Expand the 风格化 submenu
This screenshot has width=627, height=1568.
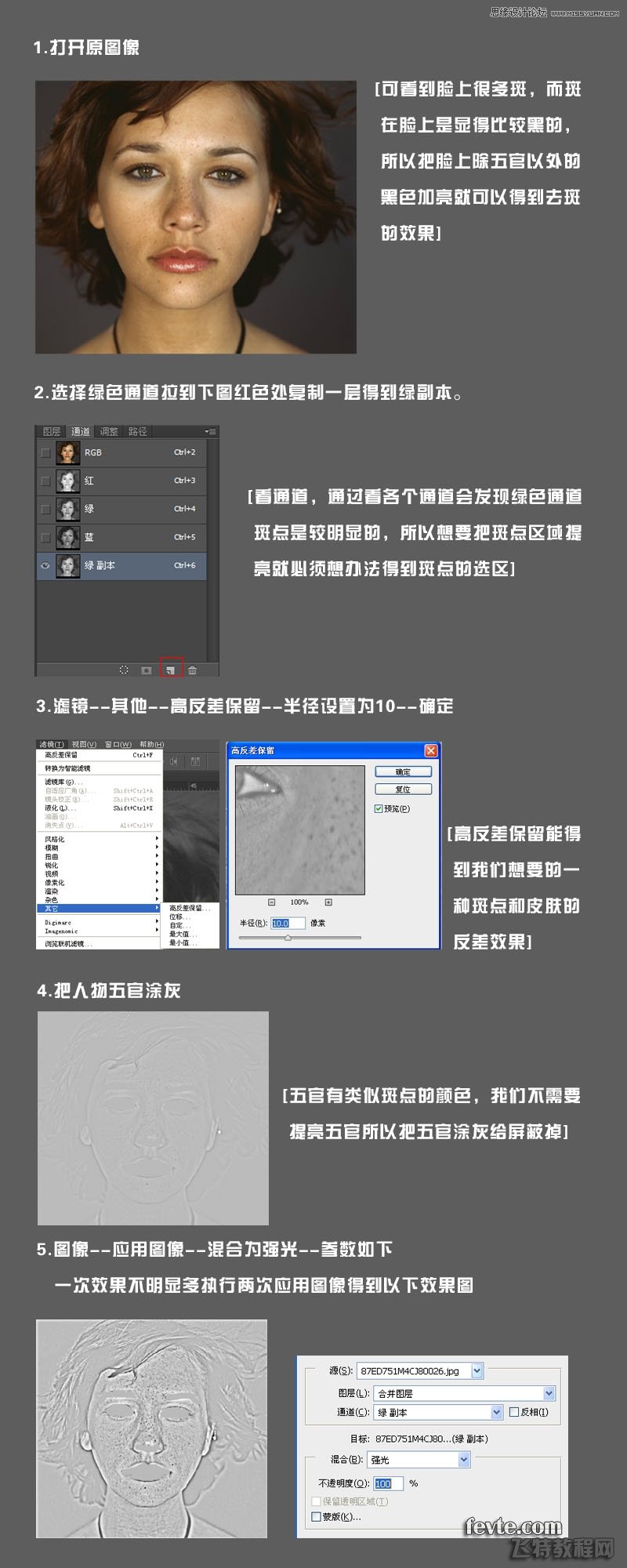[99, 839]
